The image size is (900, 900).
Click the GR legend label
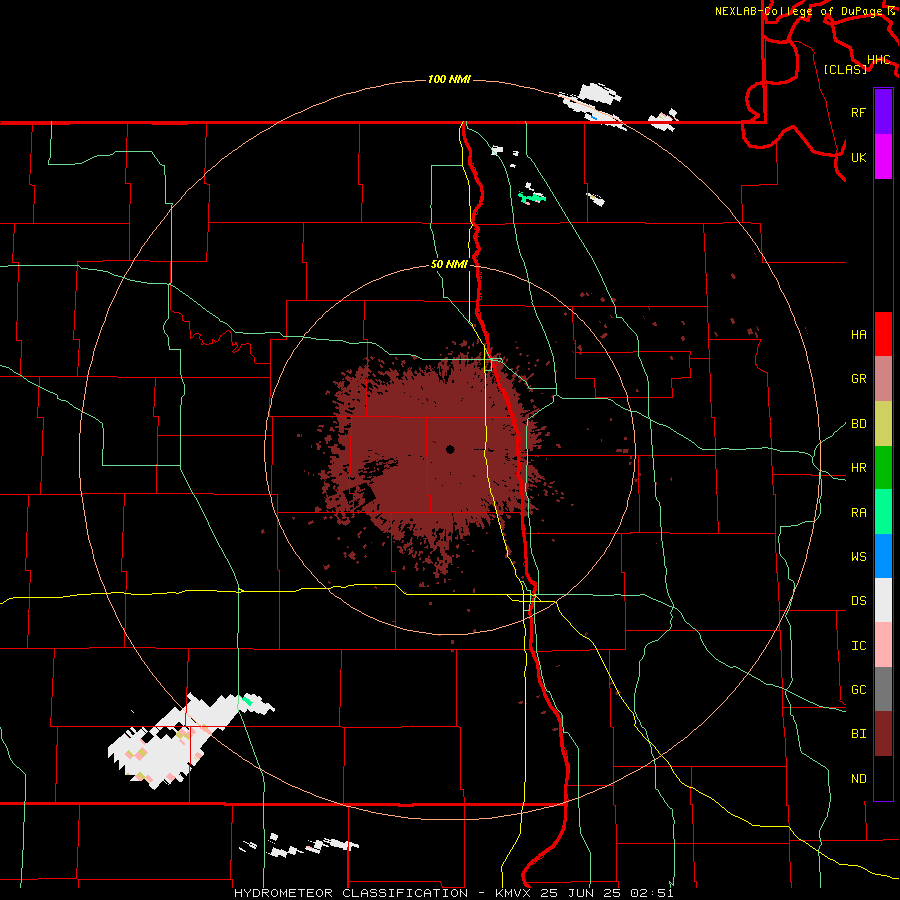point(858,379)
